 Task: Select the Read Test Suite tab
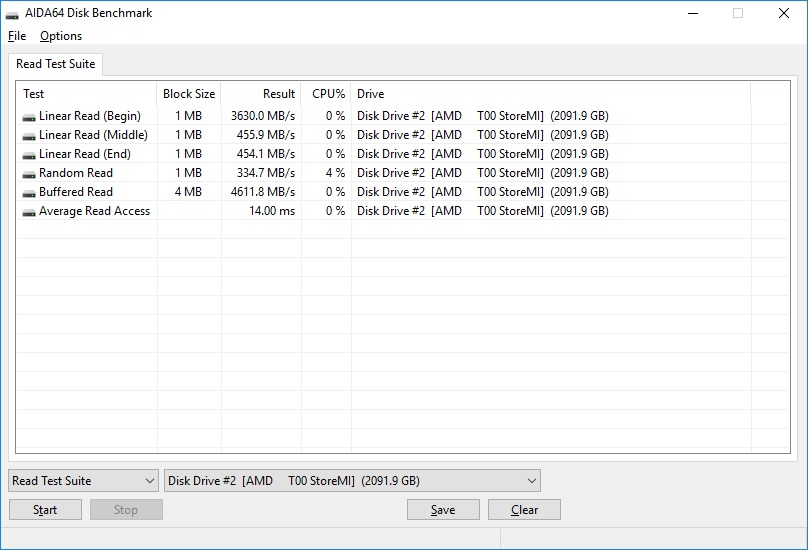pyautogui.click(x=56, y=64)
